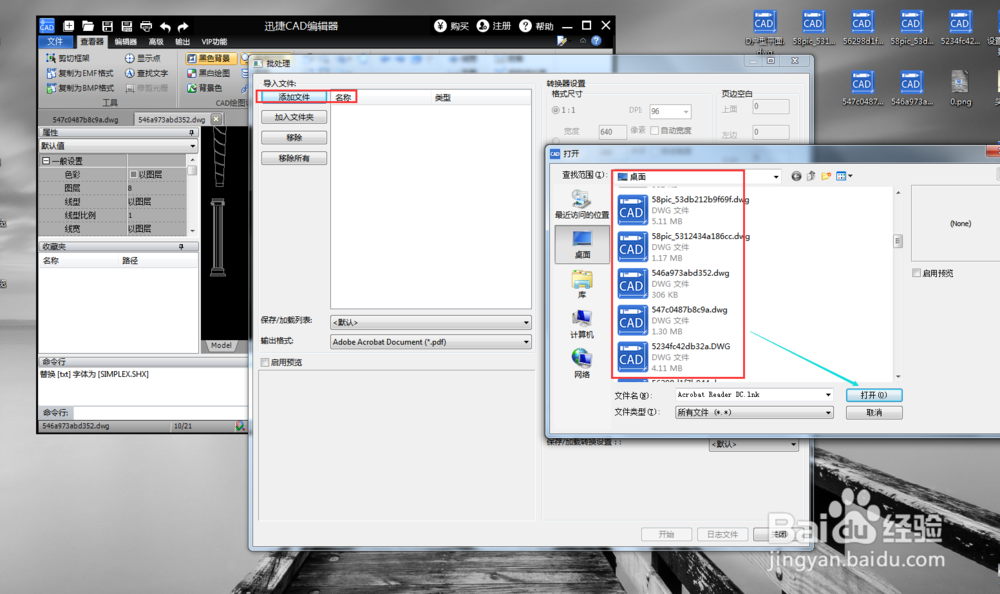Click the Print icon in title bar
Viewport: 1000px width, 594px height.
tap(146, 26)
